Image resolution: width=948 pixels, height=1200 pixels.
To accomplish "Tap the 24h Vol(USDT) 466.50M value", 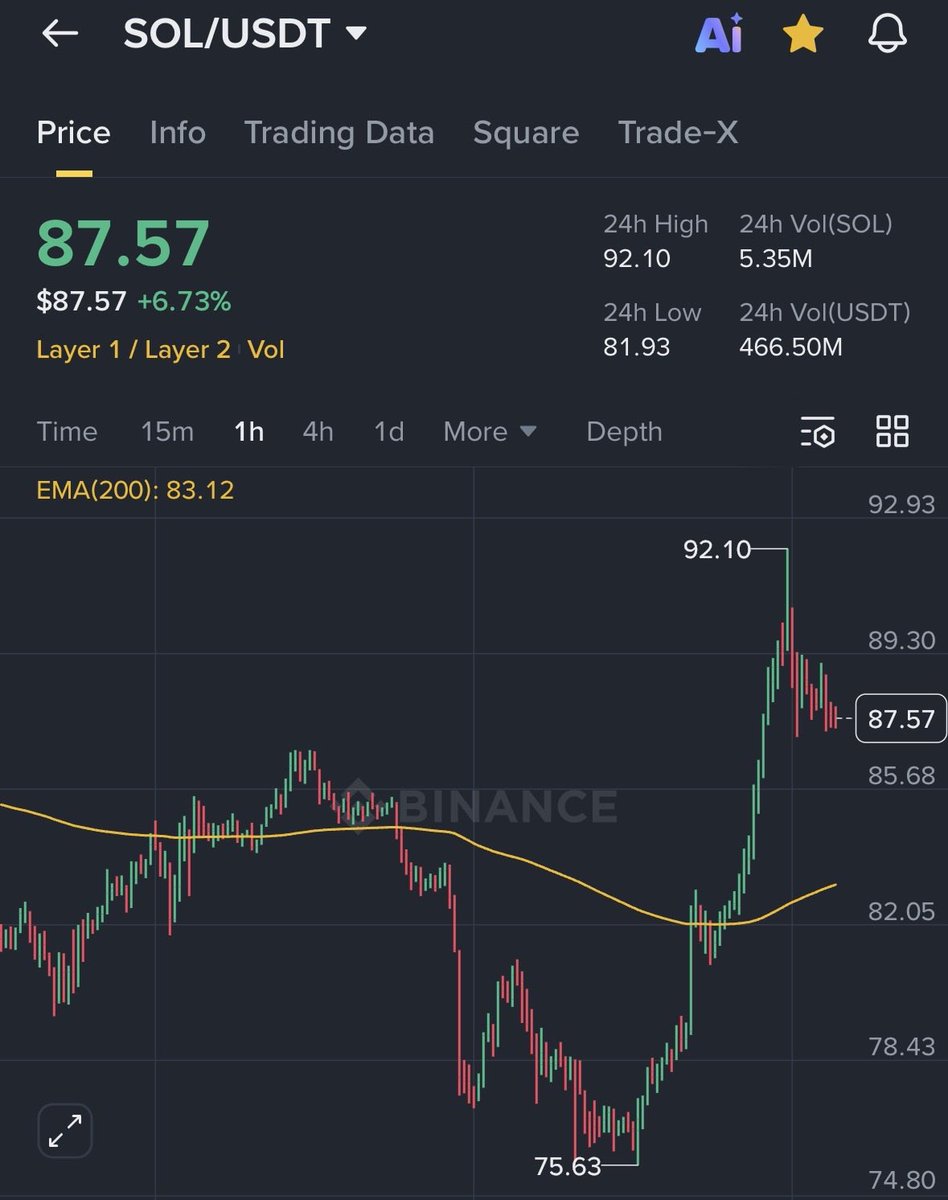I will pos(791,347).
